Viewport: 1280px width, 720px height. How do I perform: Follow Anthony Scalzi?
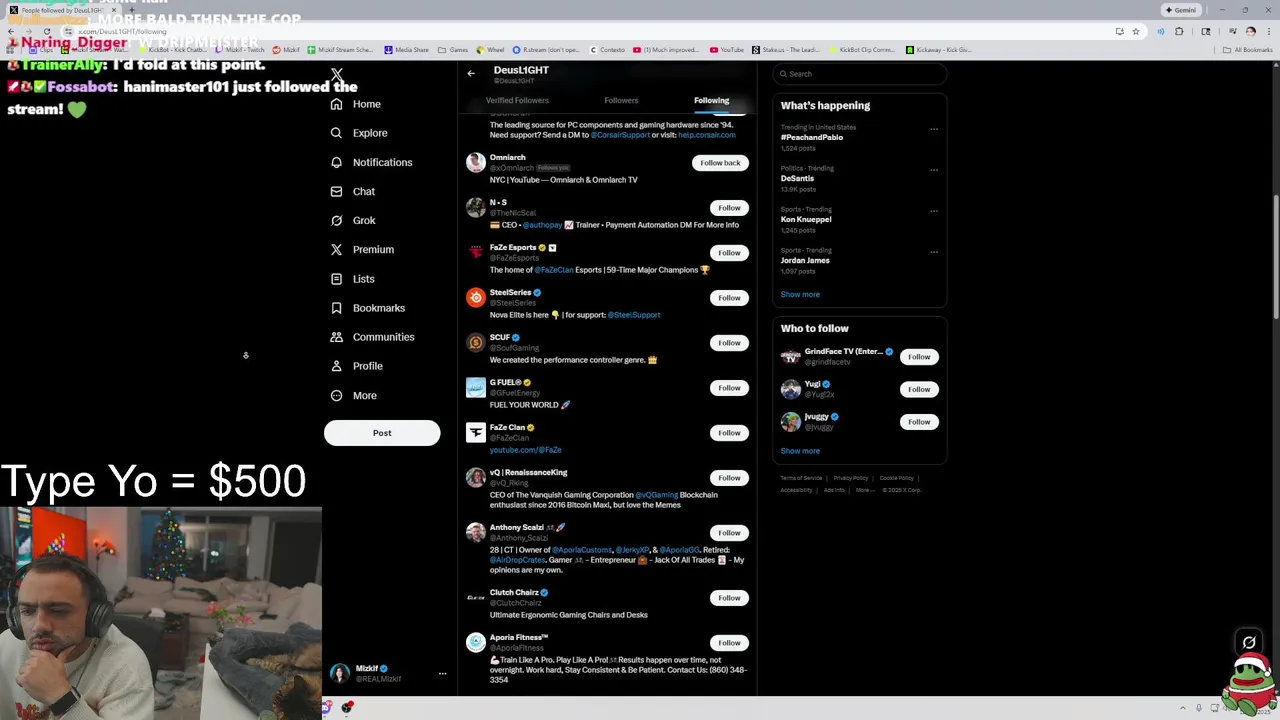729,533
